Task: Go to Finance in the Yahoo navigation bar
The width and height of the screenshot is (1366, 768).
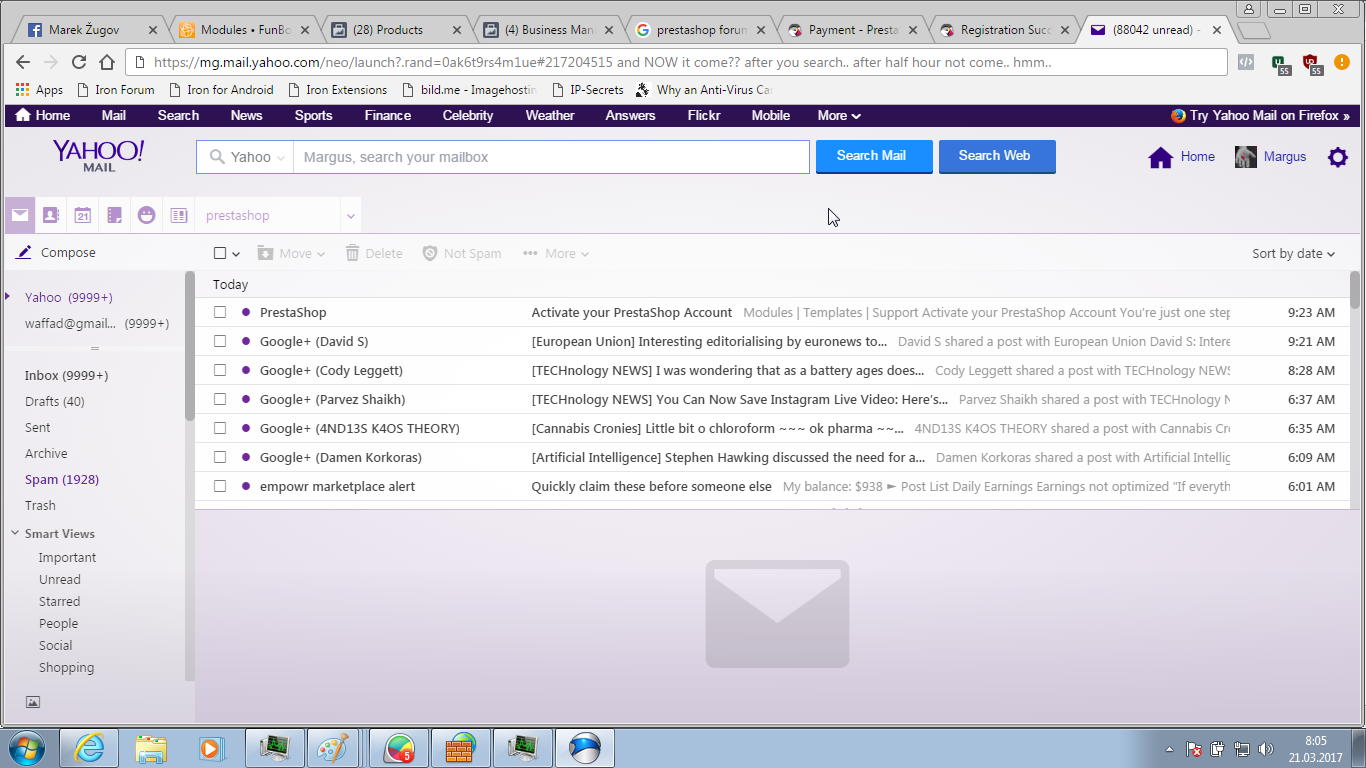Action: (388, 115)
